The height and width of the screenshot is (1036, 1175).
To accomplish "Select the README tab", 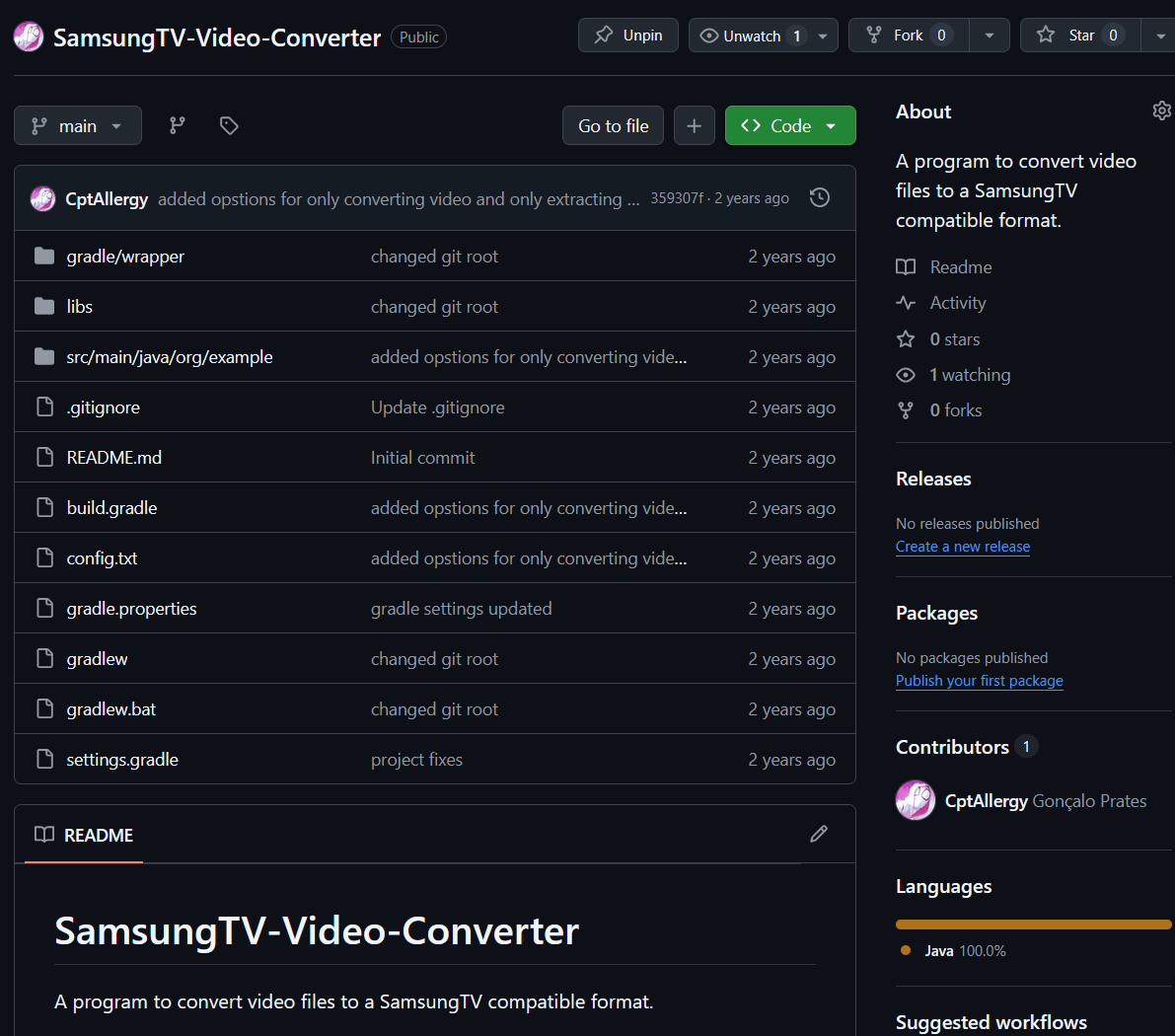I will click(84, 835).
